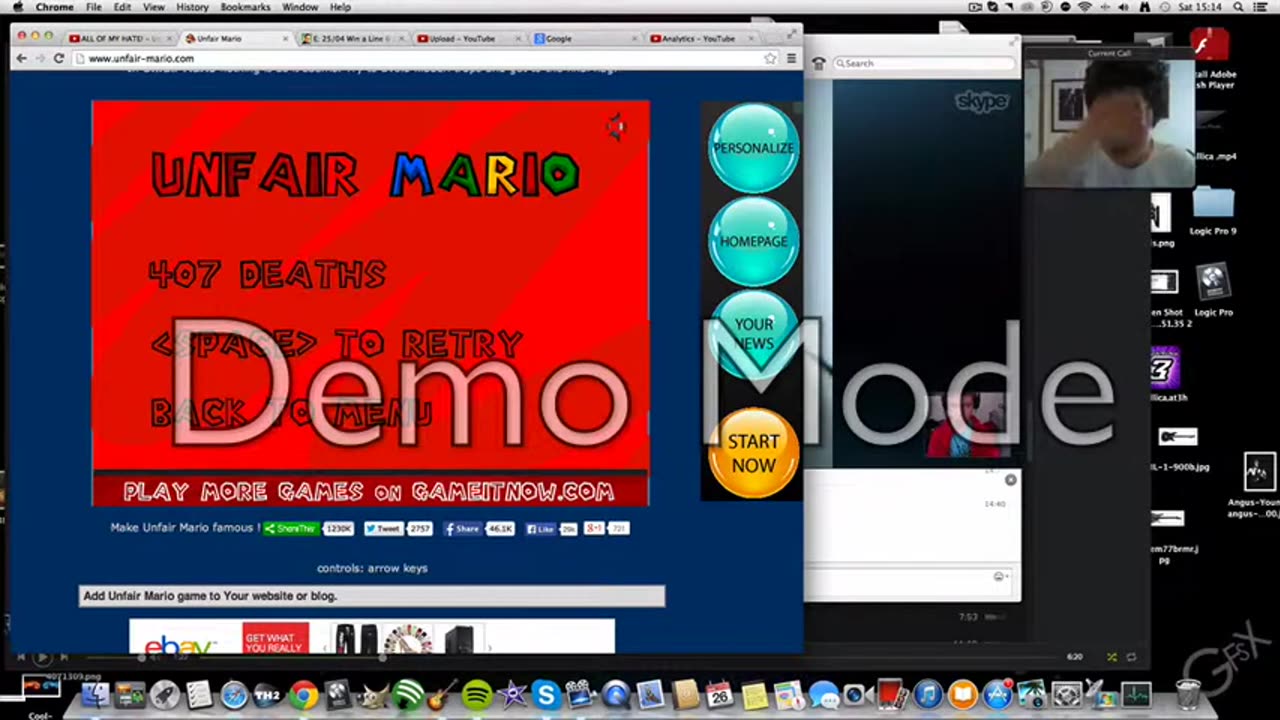Click the Skype dial pad phone icon
The width and height of the screenshot is (1280, 720).
click(x=819, y=63)
